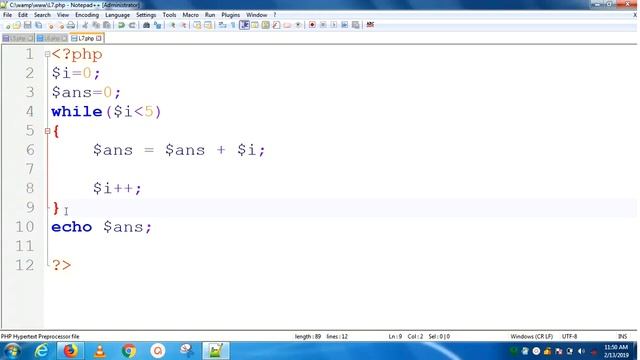Open the ? help menu
The height and width of the screenshot is (360, 640).
(275, 15)
